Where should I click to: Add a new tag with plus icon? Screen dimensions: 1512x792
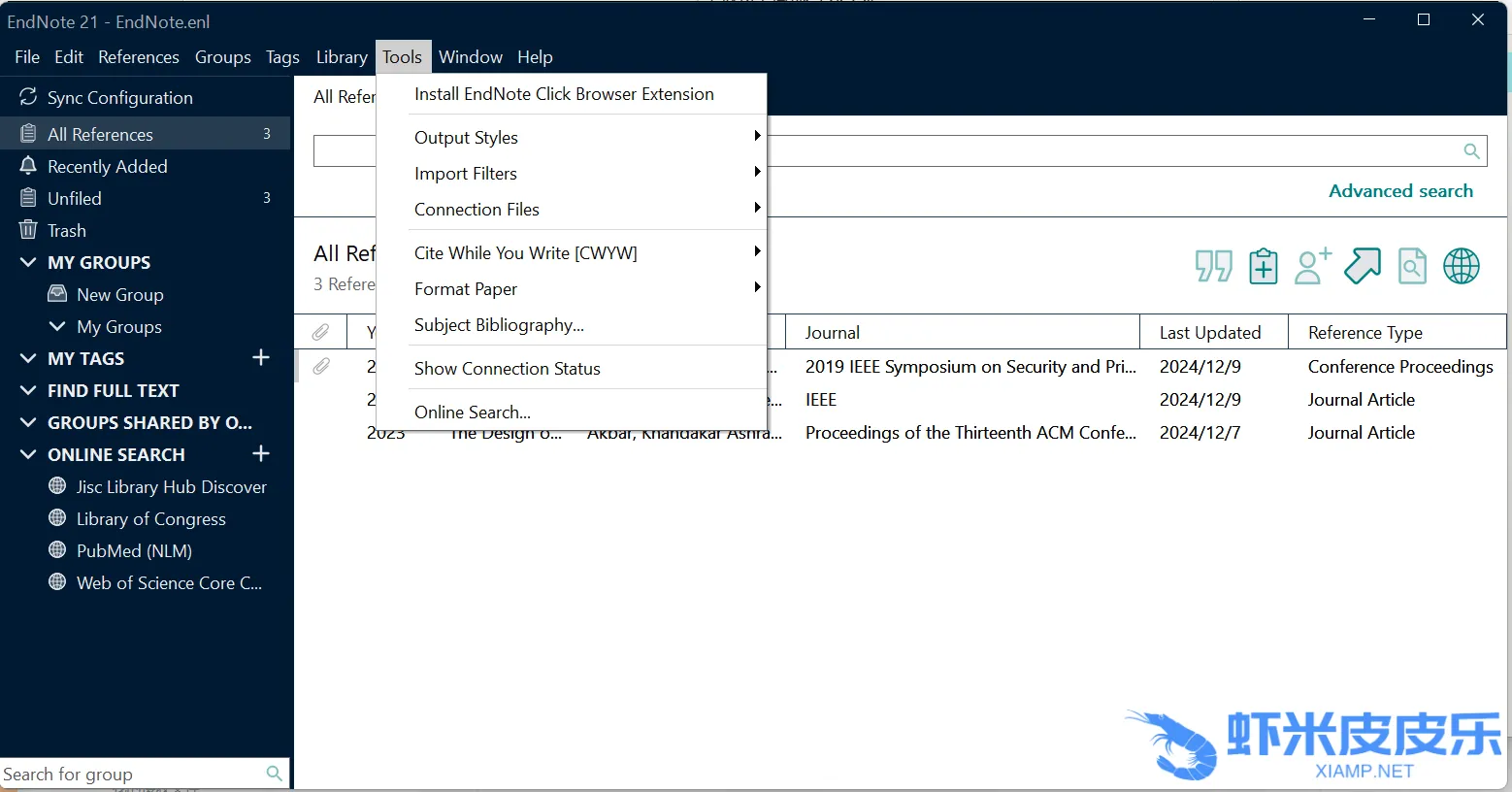click(x=260, y=358)
